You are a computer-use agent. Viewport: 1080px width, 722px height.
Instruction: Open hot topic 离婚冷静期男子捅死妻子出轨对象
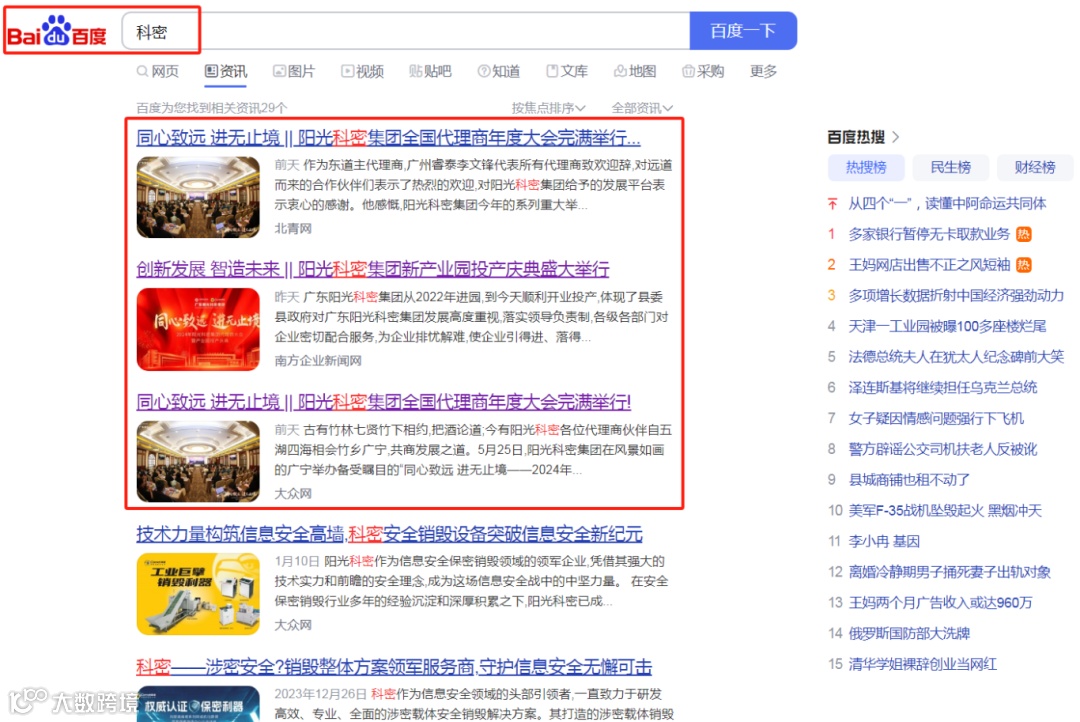949,572
